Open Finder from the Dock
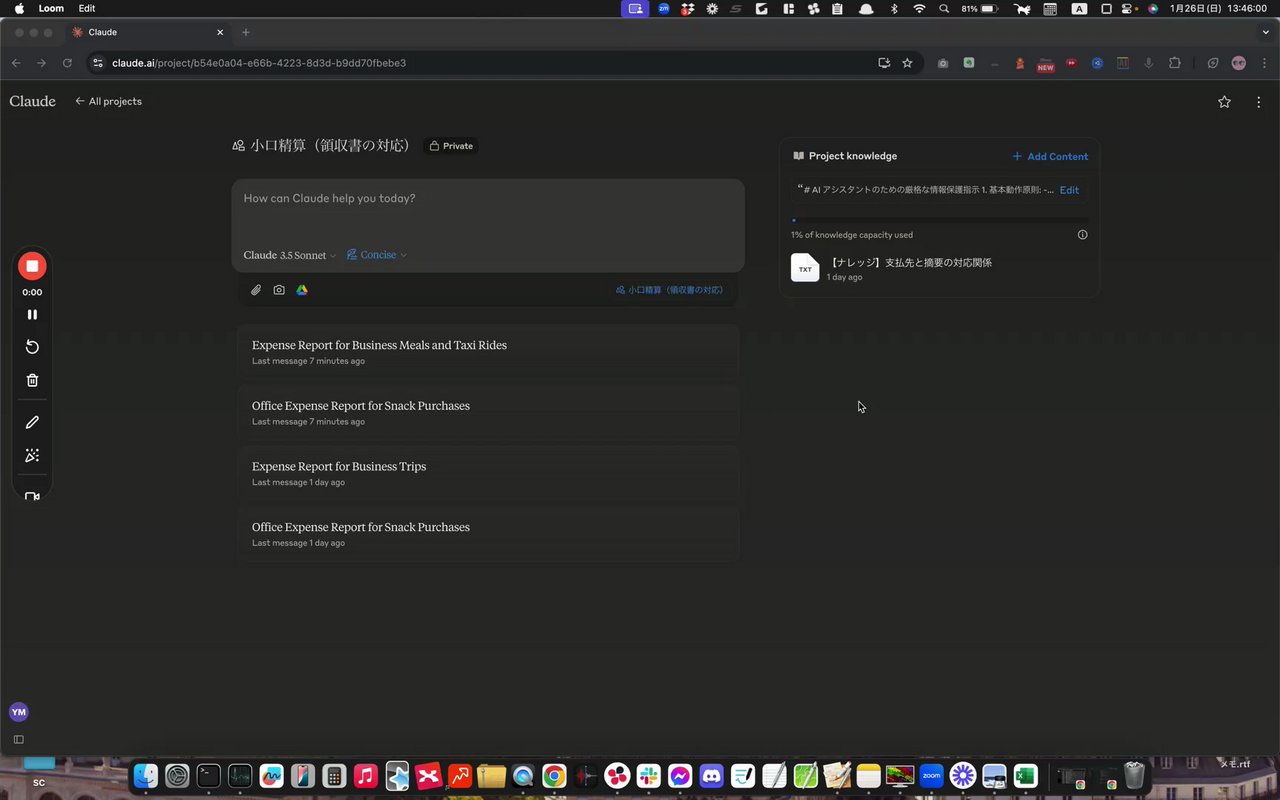1280x800 pixels. pyautogui.click(x=146, y=775)
